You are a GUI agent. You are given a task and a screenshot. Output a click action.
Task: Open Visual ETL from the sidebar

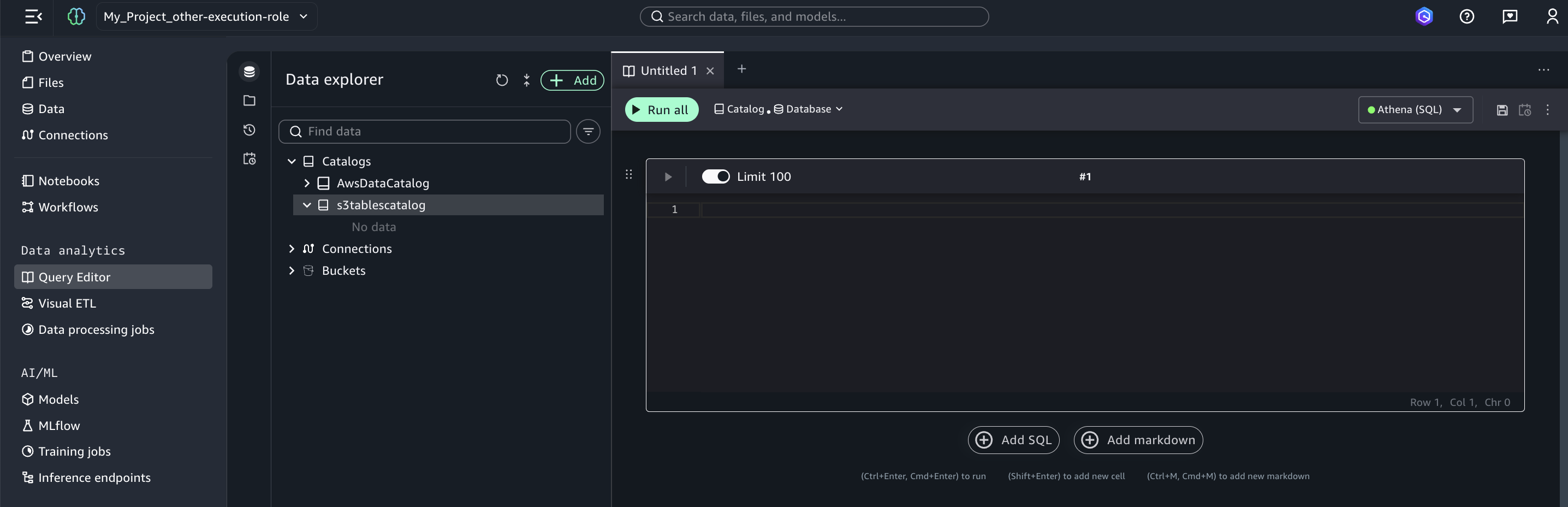[67, 303]
